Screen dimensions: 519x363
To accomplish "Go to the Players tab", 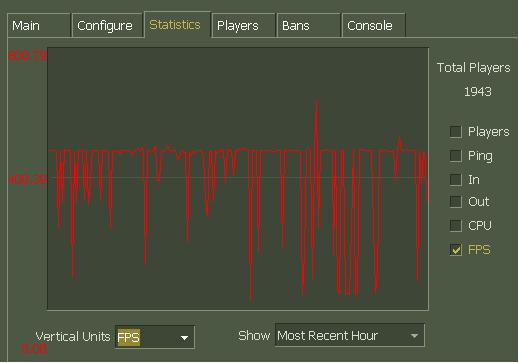I will [x=243, y=25].
